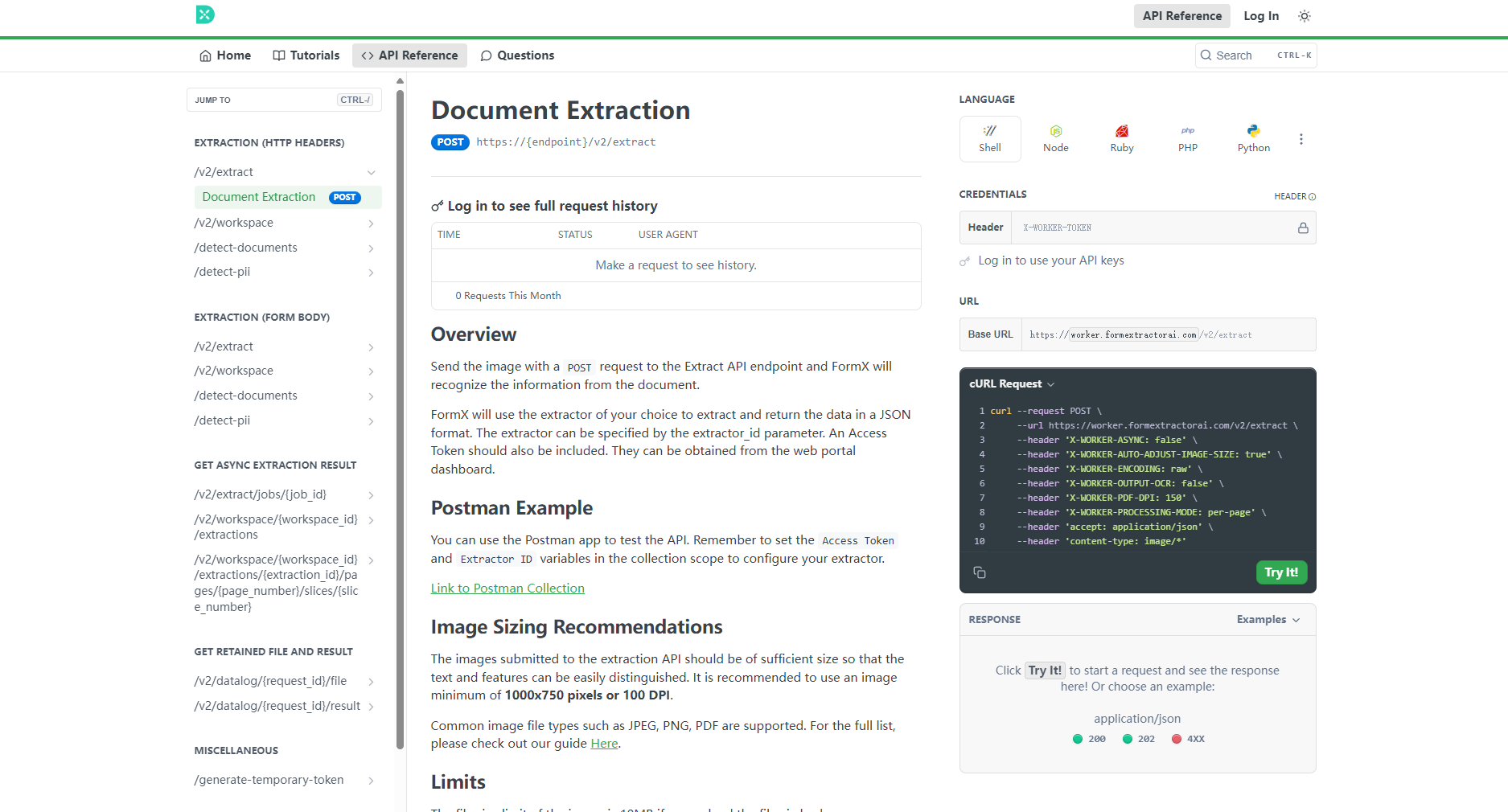Click the top API Reference button
This screenshot has height=812, width=1508.
tap(1182, 16)
